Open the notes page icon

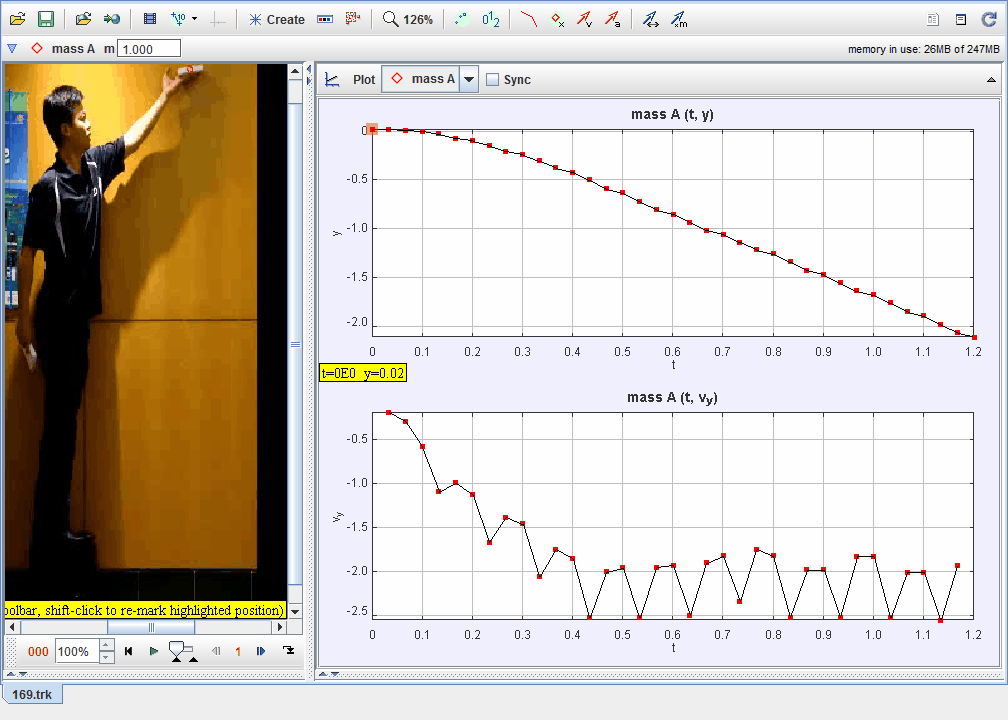click(x=933, y=19)
